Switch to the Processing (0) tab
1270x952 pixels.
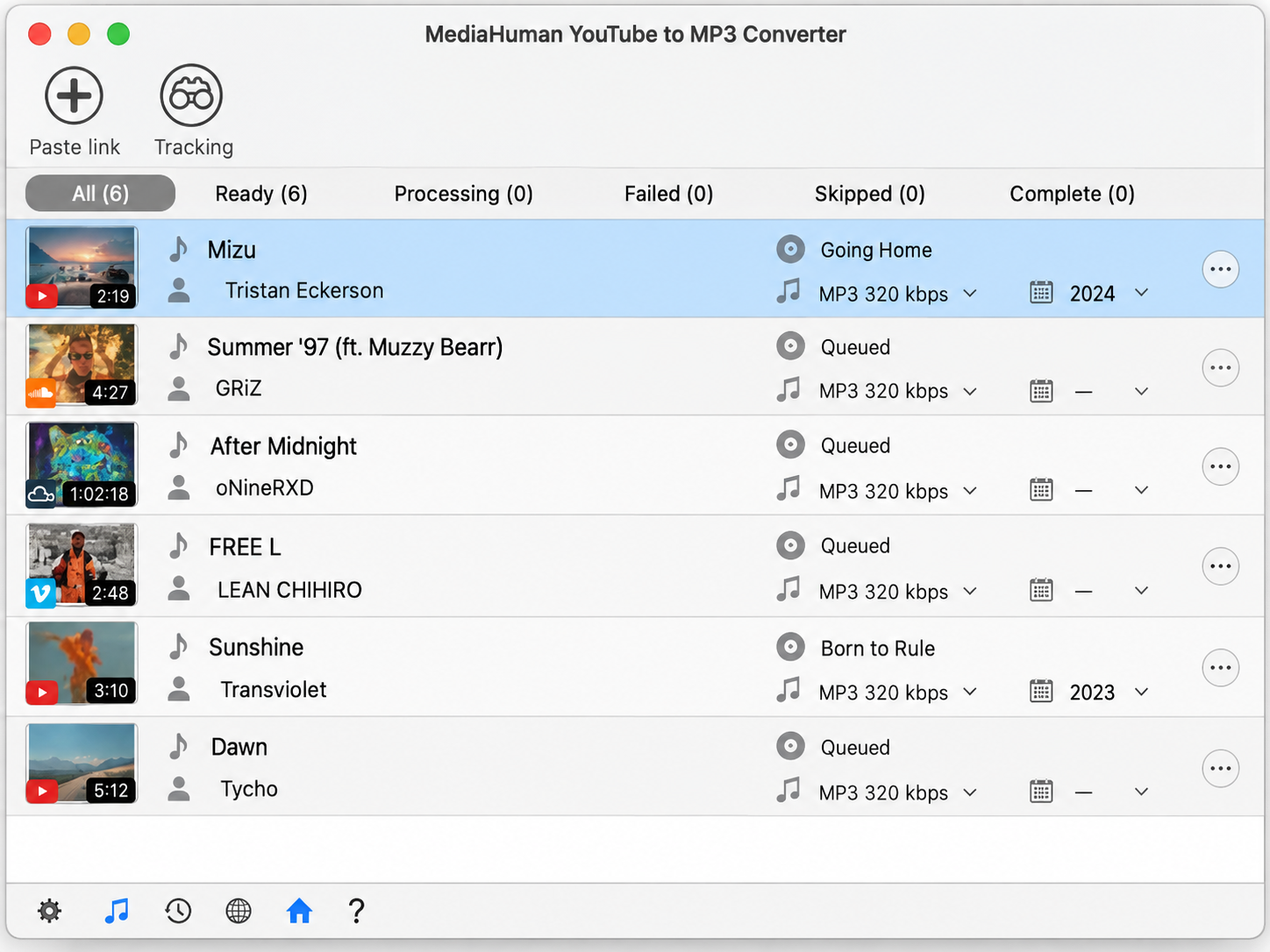click(x=463, y=194)
